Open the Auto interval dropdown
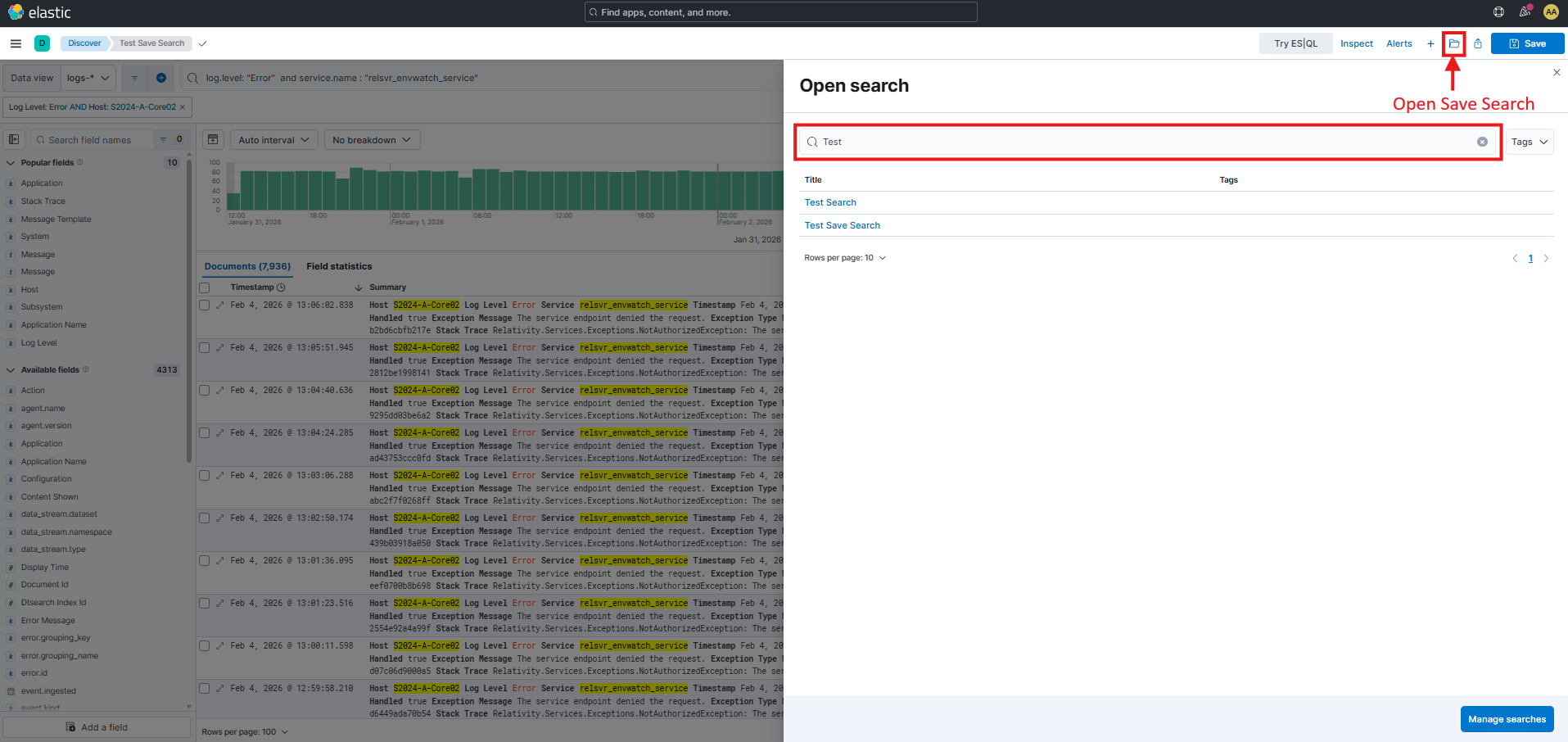The height and width of the screenshot is (742, 1568). coord(273,140)
